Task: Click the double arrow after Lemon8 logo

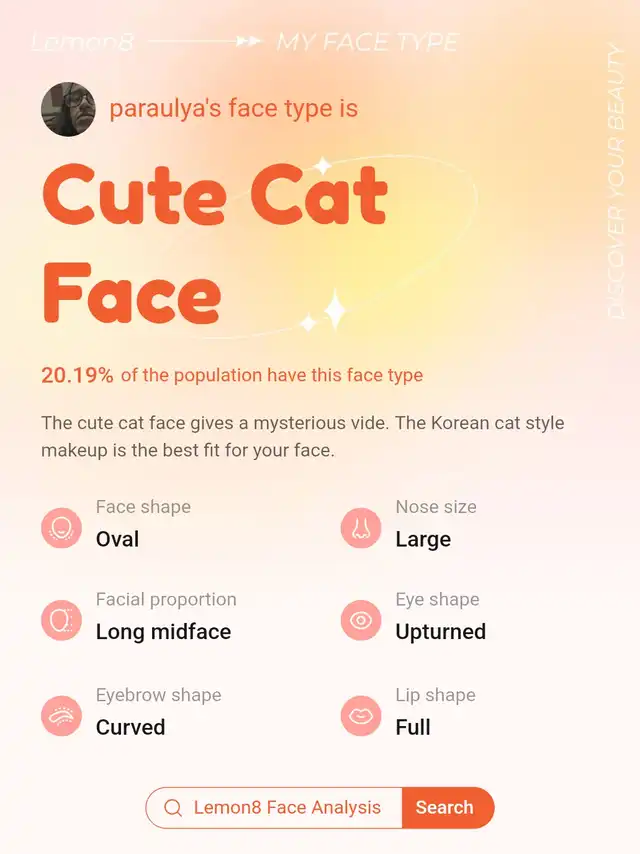Action: tap(249, 41)
